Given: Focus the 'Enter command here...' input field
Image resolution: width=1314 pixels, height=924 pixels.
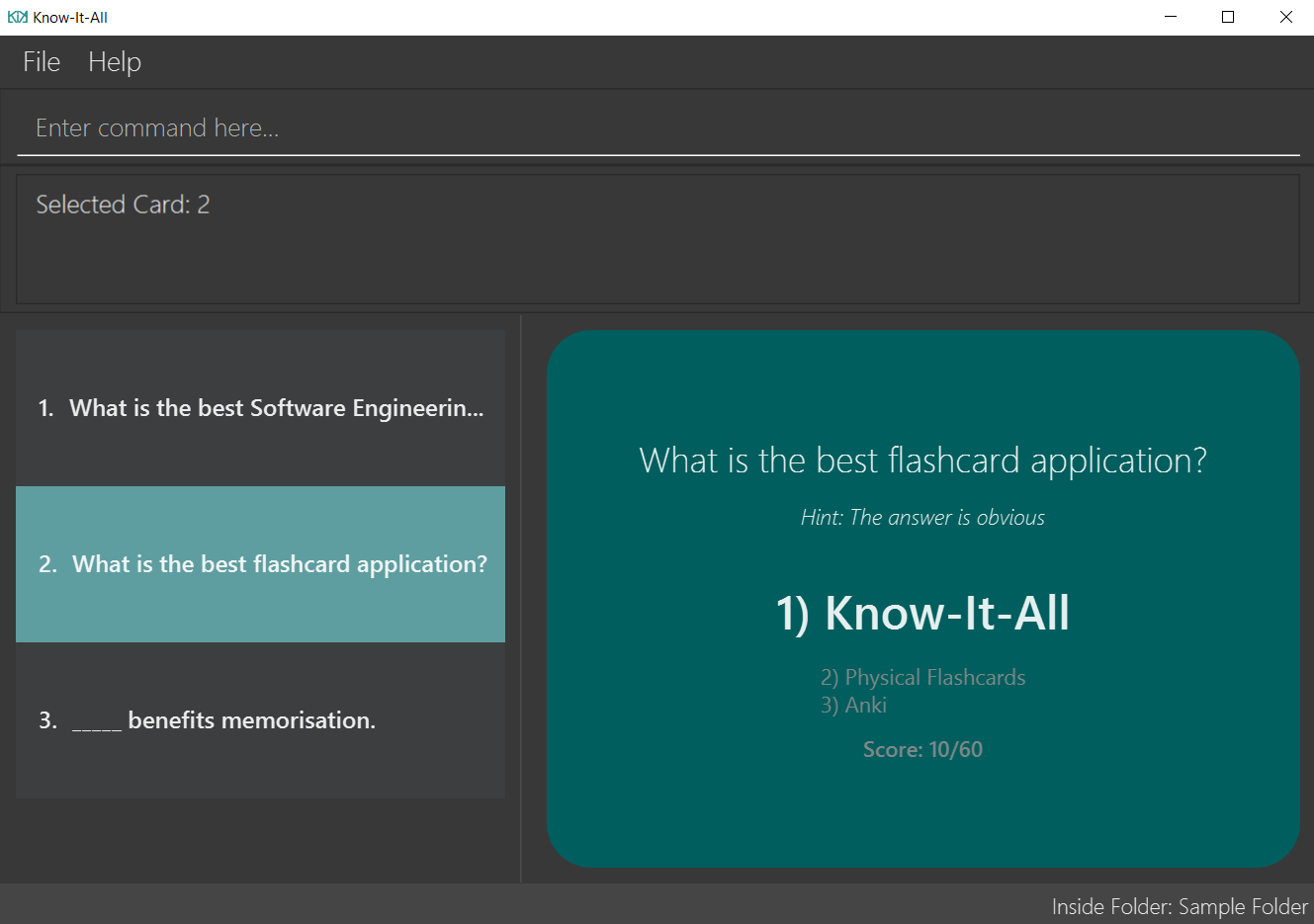Looking at the screenshot, I should (x=658, y=128).
